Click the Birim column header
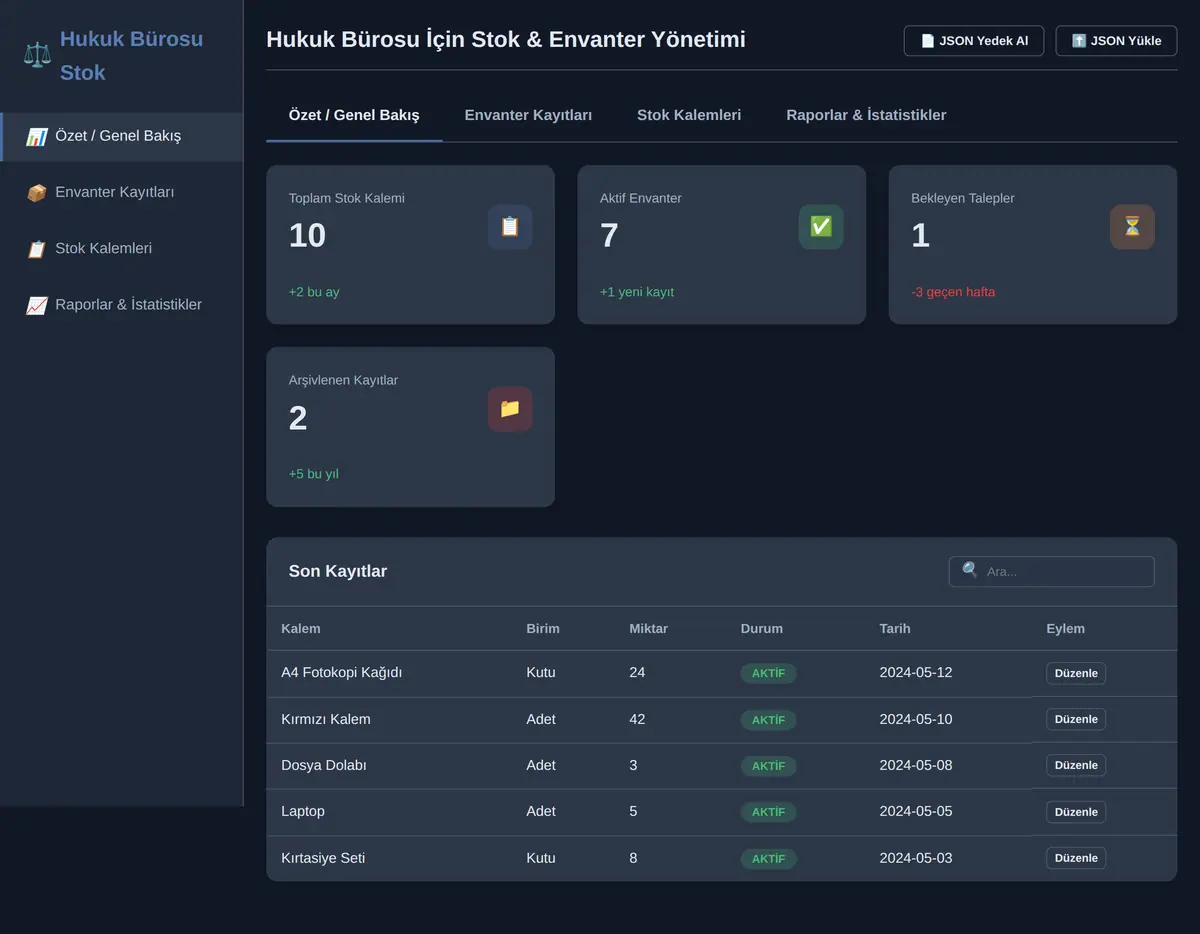 [x=543, y=629]
